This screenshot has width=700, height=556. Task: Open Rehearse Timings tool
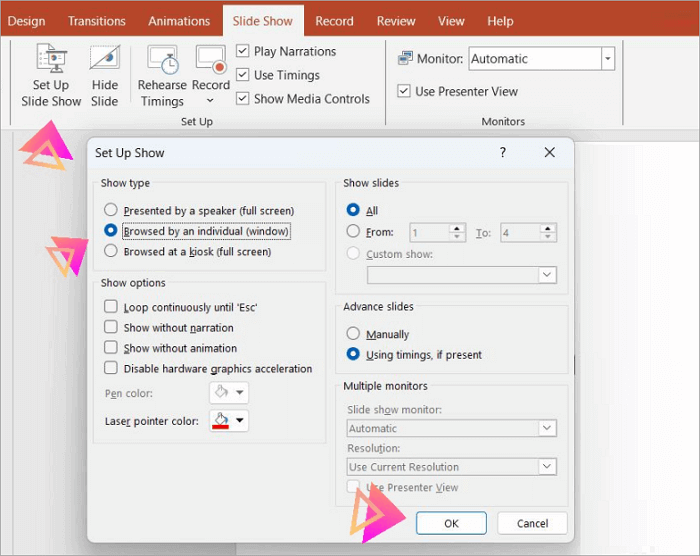pos(162,62)
